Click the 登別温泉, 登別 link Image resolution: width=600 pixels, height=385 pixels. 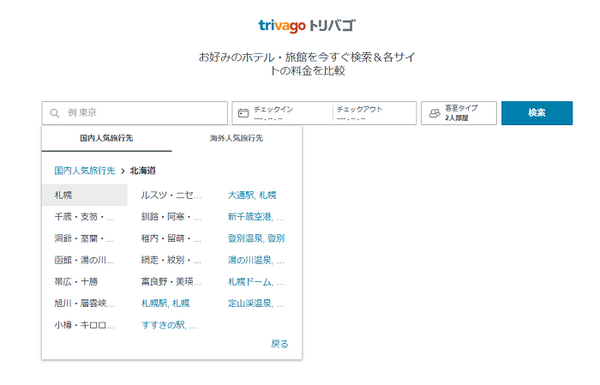click(x=256, y=239)
